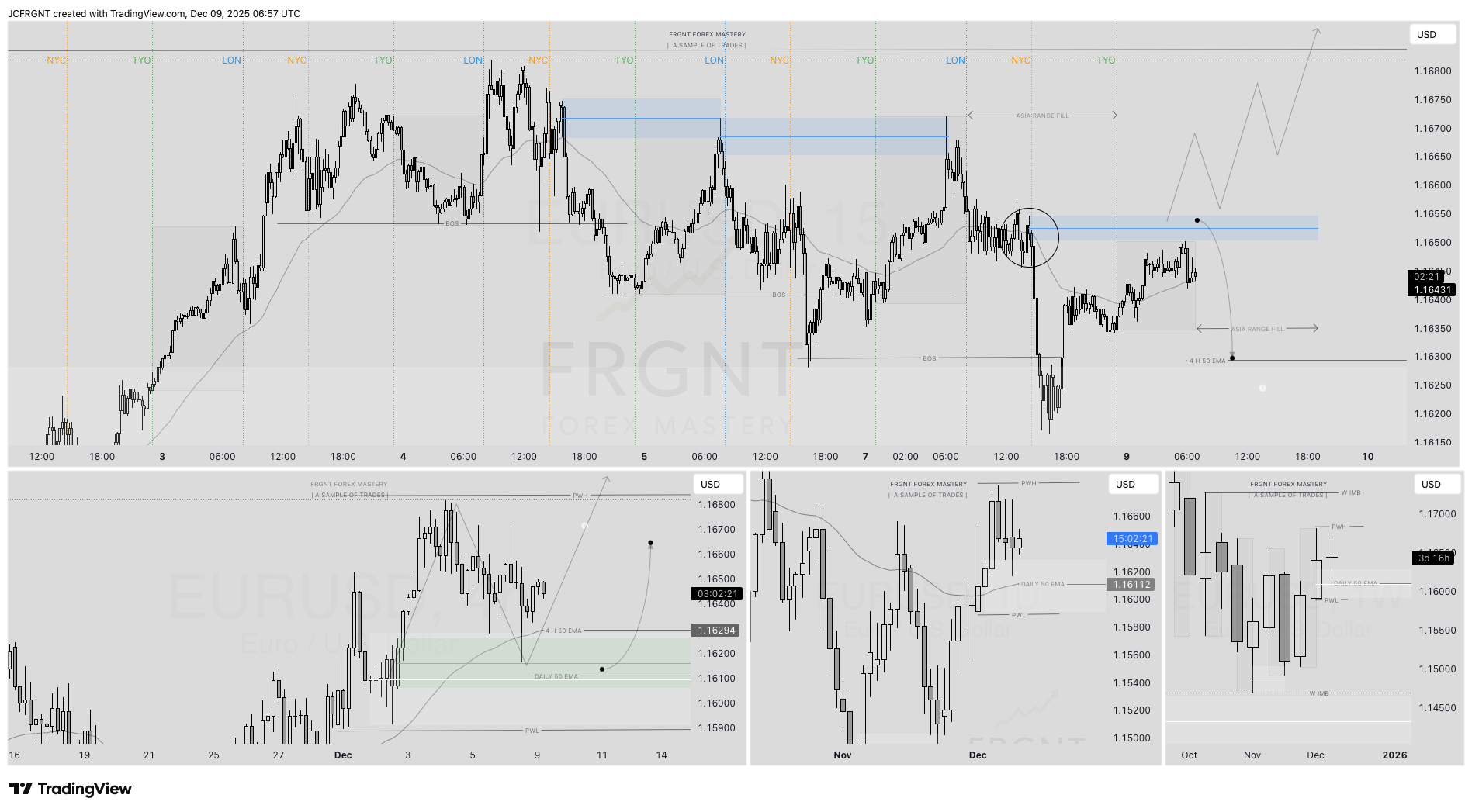Screen dimensions: 1472x812
Task: Select the PWH label in the weekly chart
Action: pyautogui.click(x=1339, y=527)
